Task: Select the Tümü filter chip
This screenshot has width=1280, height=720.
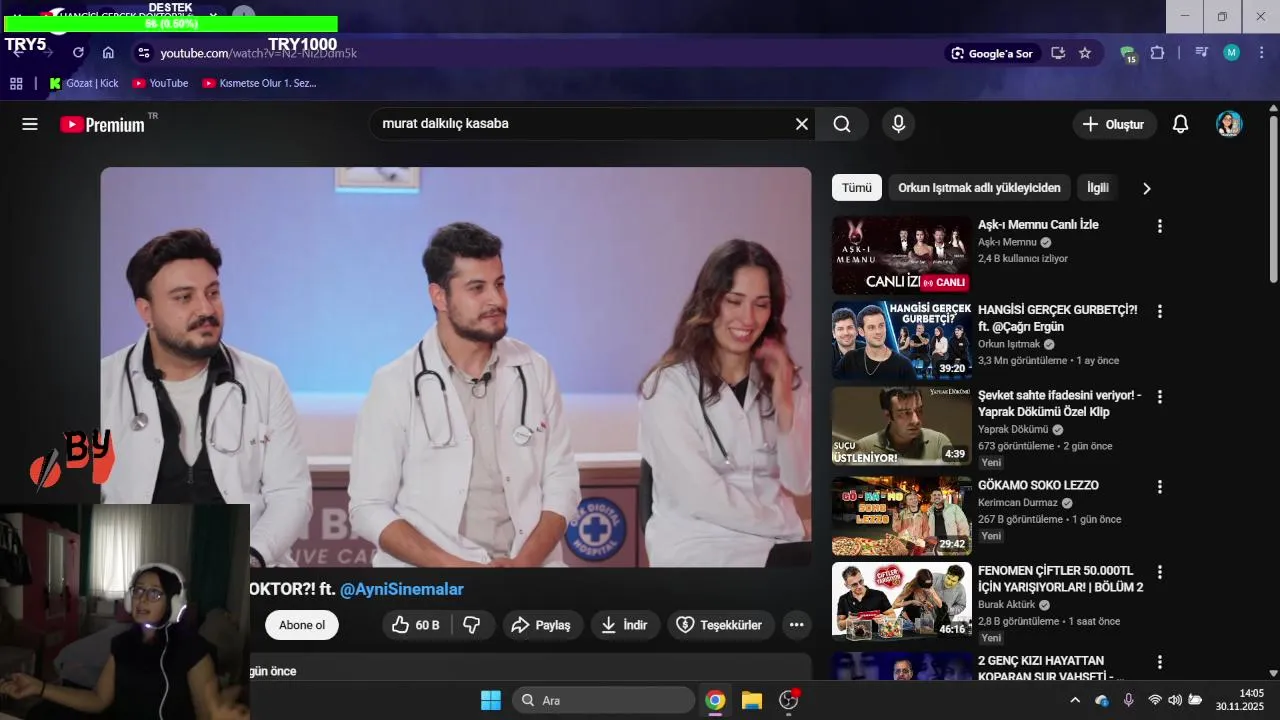Action: click(x=857, y=188)
